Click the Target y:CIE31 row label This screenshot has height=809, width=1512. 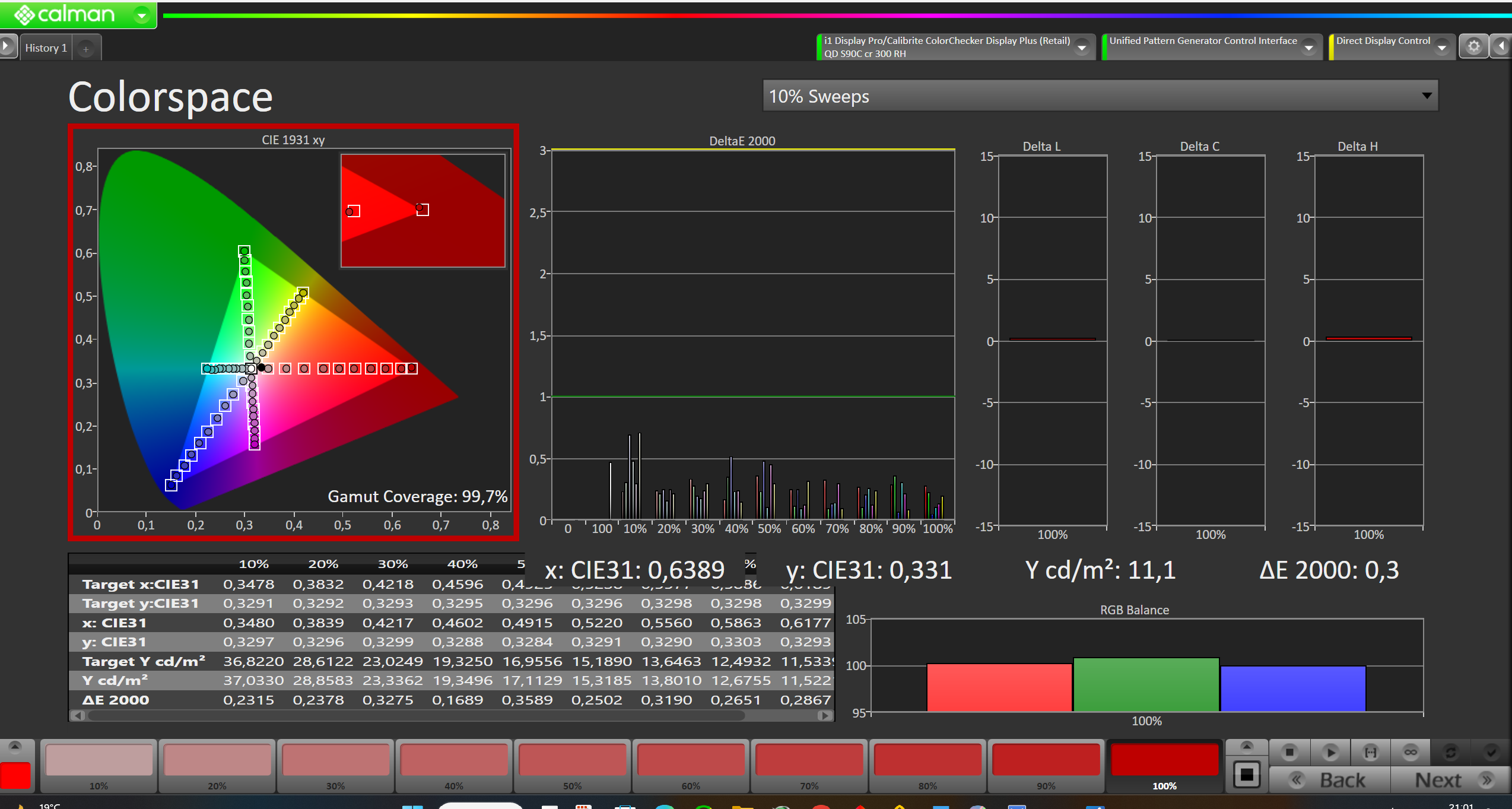point(141,604)
